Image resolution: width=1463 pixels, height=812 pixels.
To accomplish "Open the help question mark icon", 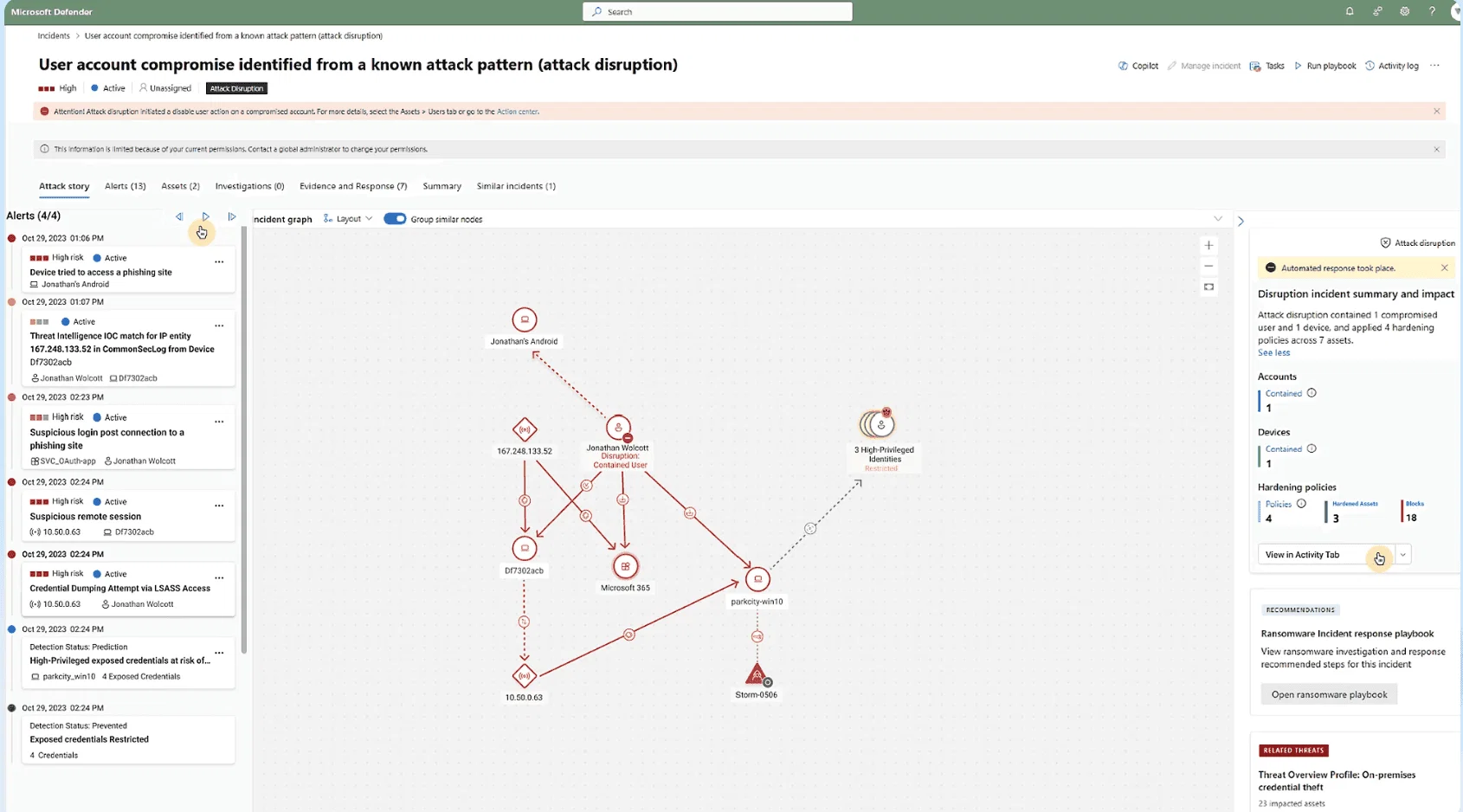I will [x=1432, y=11].
